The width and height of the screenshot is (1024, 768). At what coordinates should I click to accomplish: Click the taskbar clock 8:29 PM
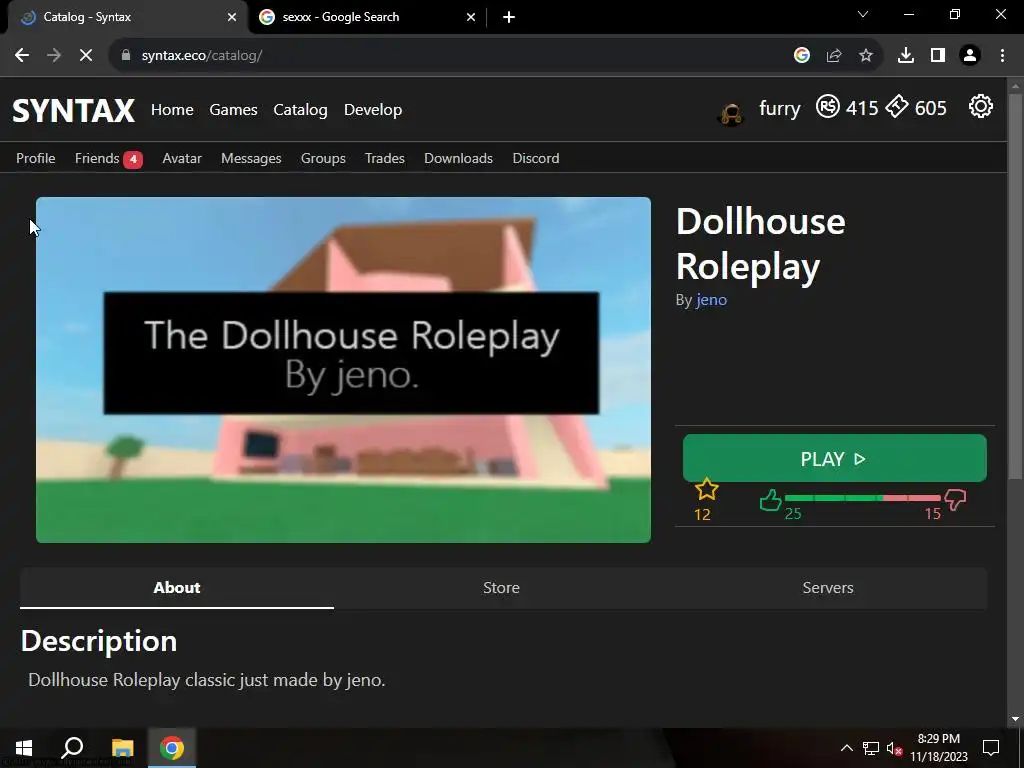pyautogui.click(x=939, y=748)
